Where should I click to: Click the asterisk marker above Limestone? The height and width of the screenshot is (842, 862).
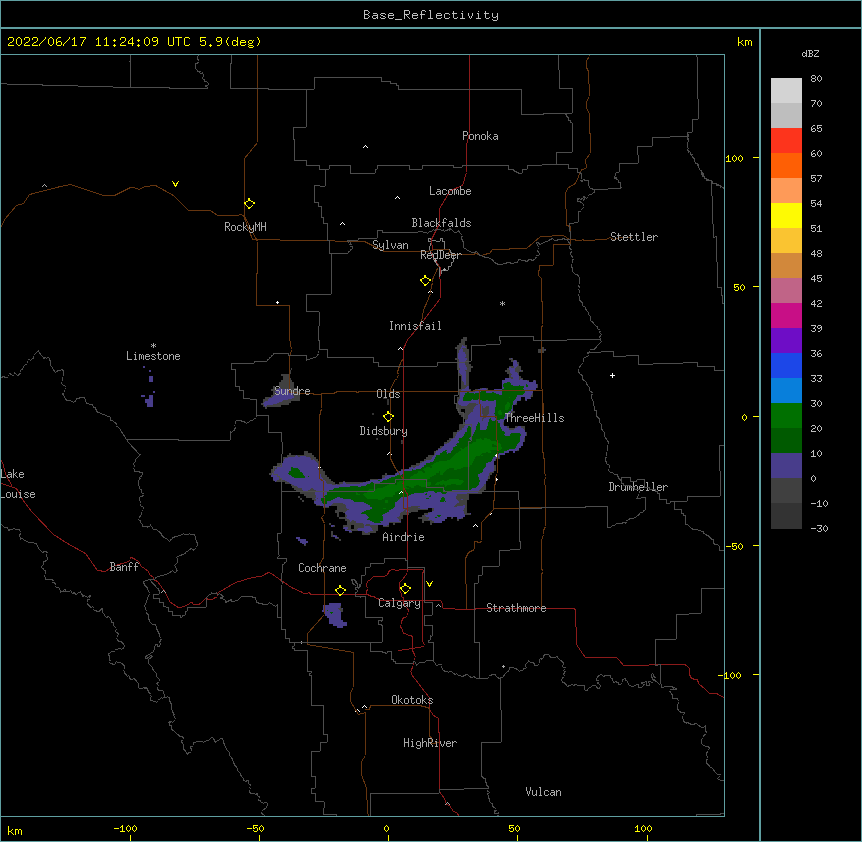tap(153, 346)
